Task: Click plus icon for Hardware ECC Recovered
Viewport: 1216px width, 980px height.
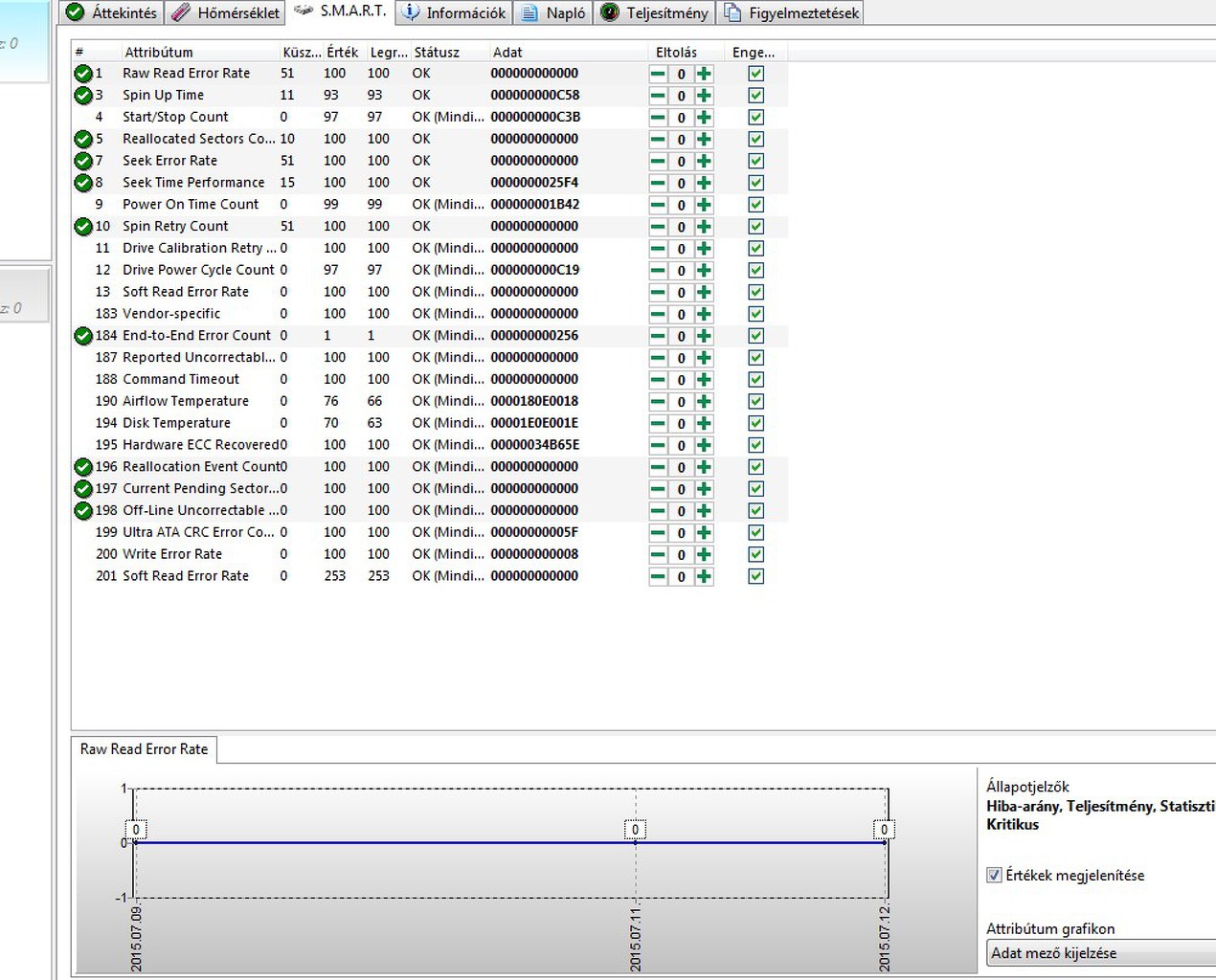Action: click(x=704, y=446)
